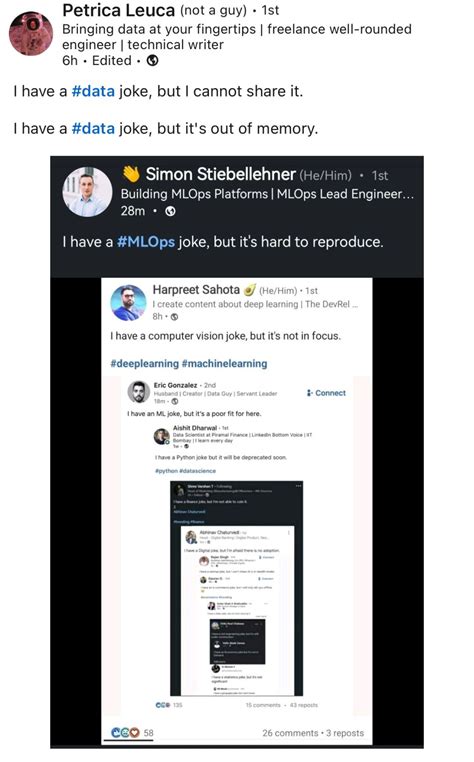Connect with Eric Gonzalez

pyautogui.click(x=326, y=393)
